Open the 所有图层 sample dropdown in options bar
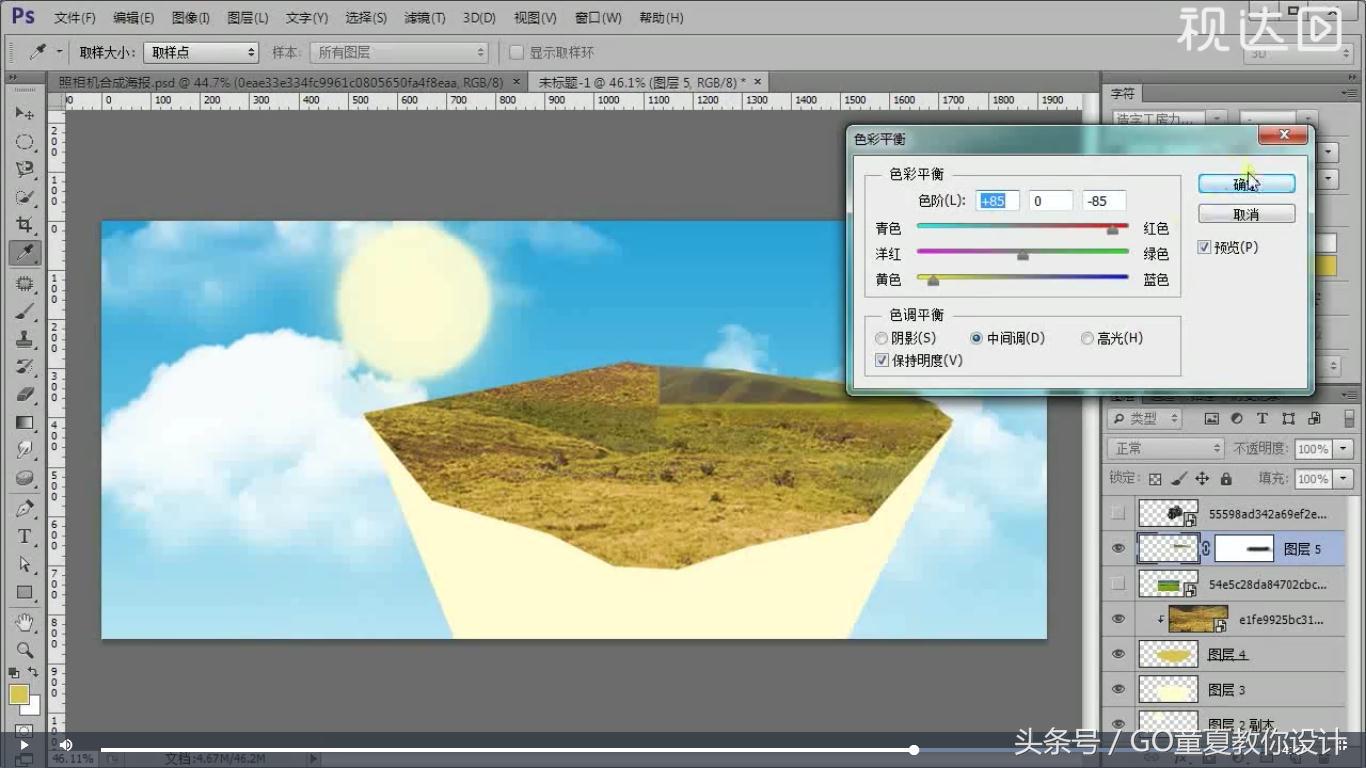The height and width of the screenshot is (768, 1366). (398, 51)
